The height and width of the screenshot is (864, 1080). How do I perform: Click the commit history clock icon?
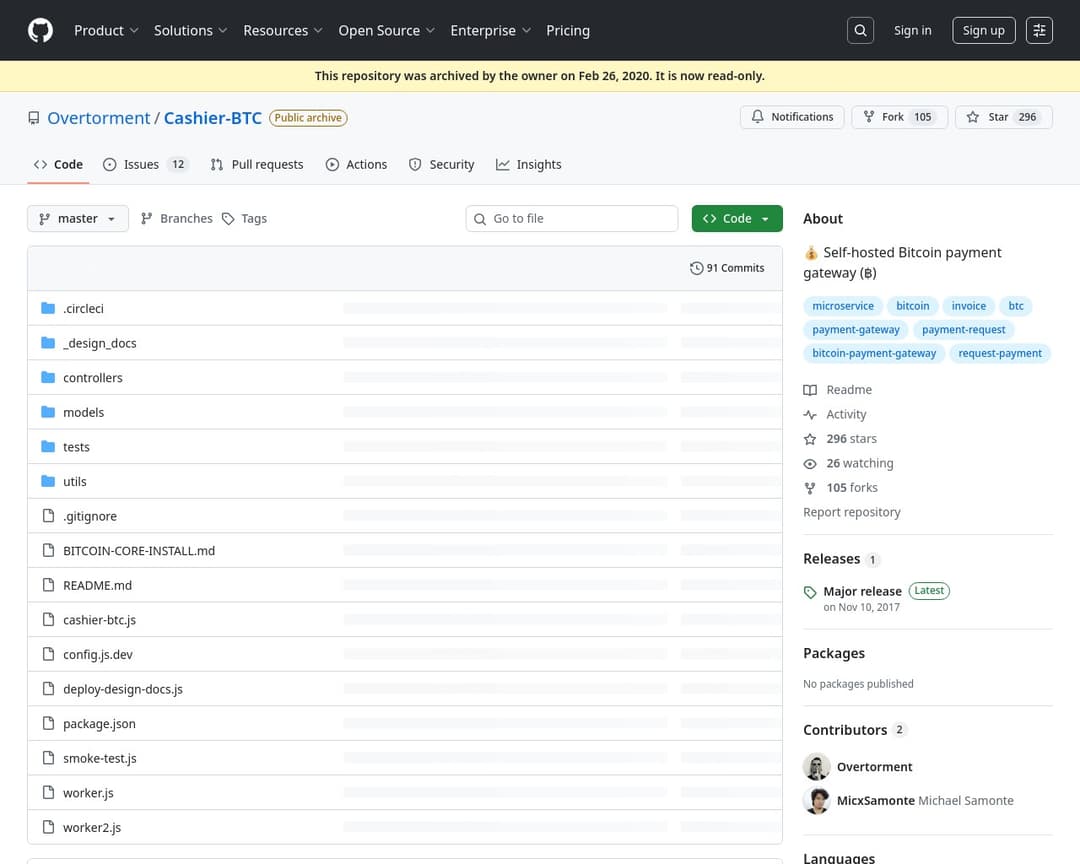[696, 268]
